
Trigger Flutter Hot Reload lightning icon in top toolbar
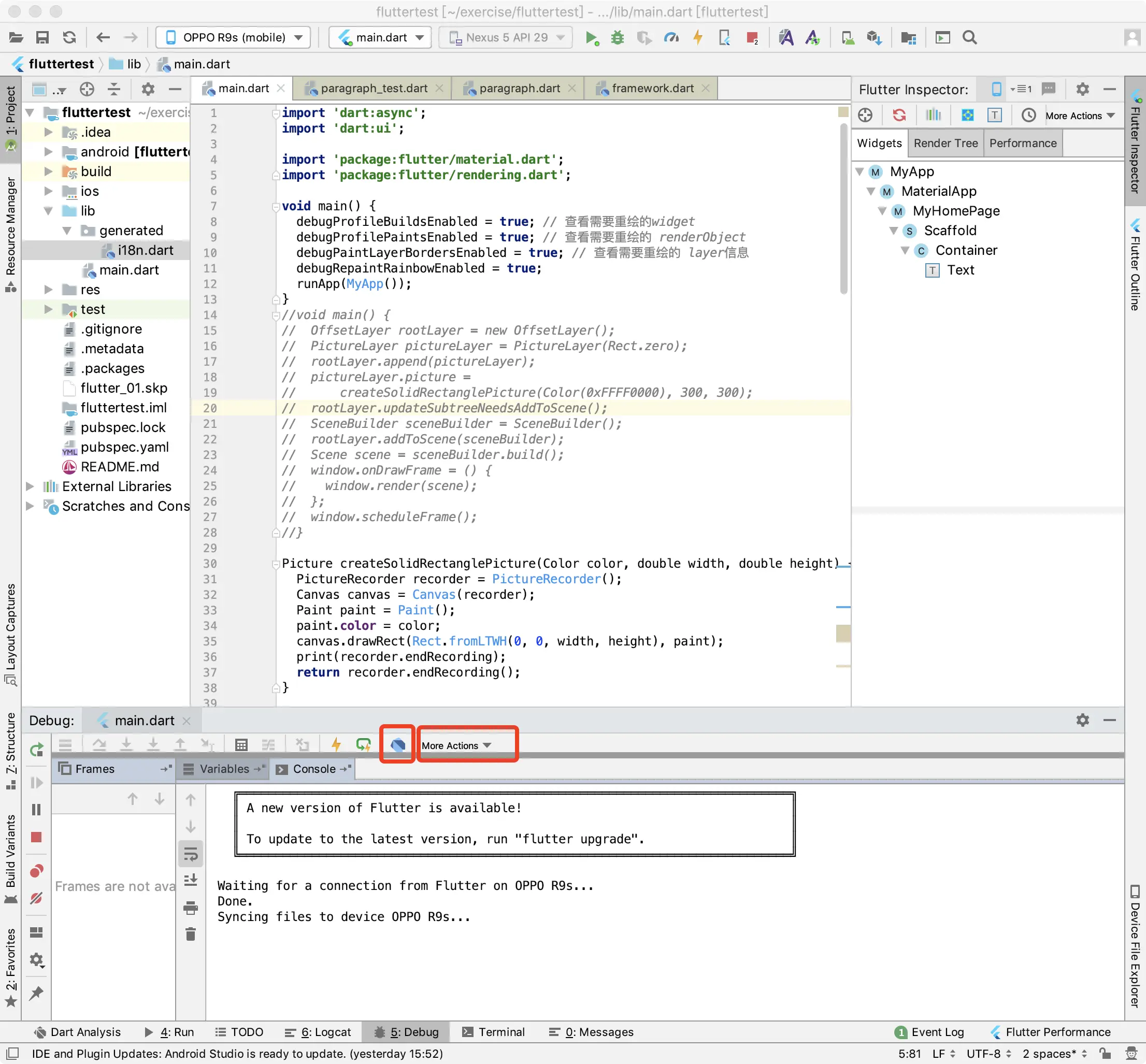click(x=698, y=38)
